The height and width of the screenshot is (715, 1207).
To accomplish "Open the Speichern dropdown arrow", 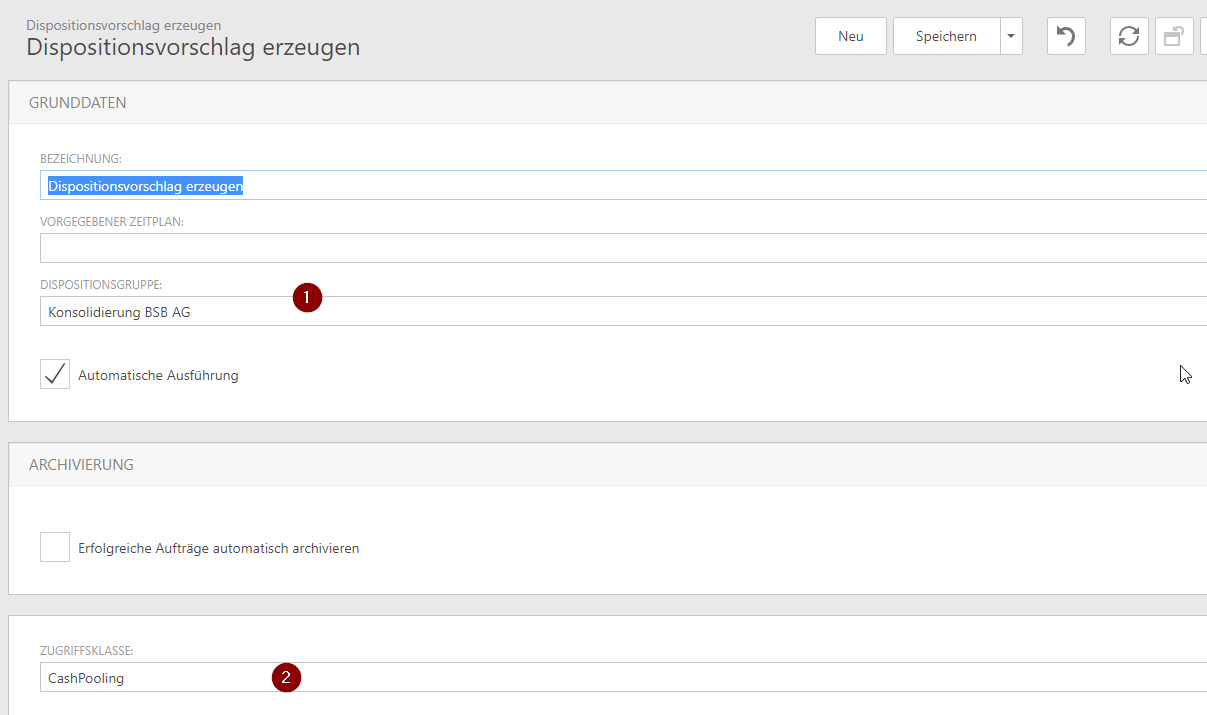I will 1011,36.
